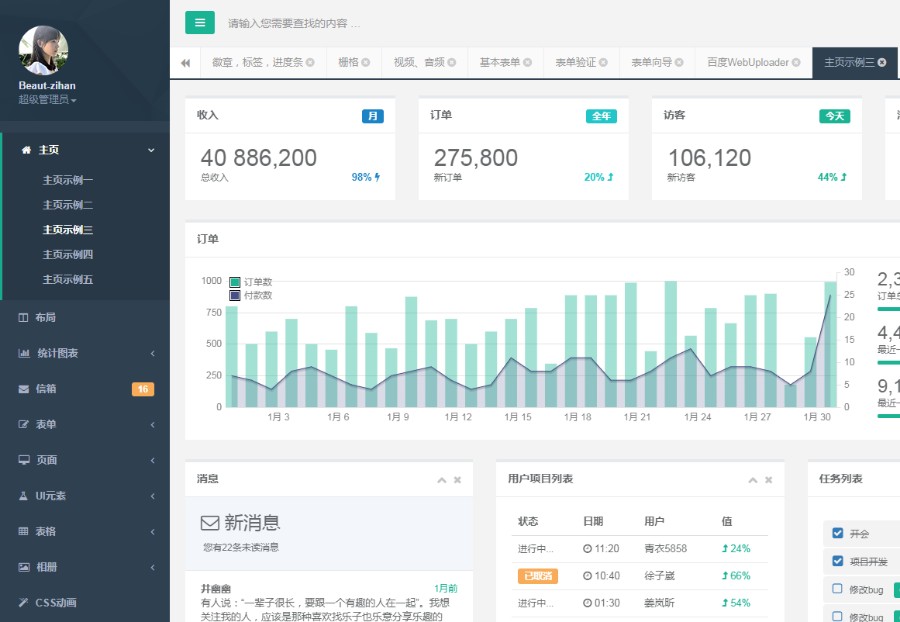Expand the UI元素 submenu
Image resolution: width=900 pixels, height=622 pixels.
(152, 496)
